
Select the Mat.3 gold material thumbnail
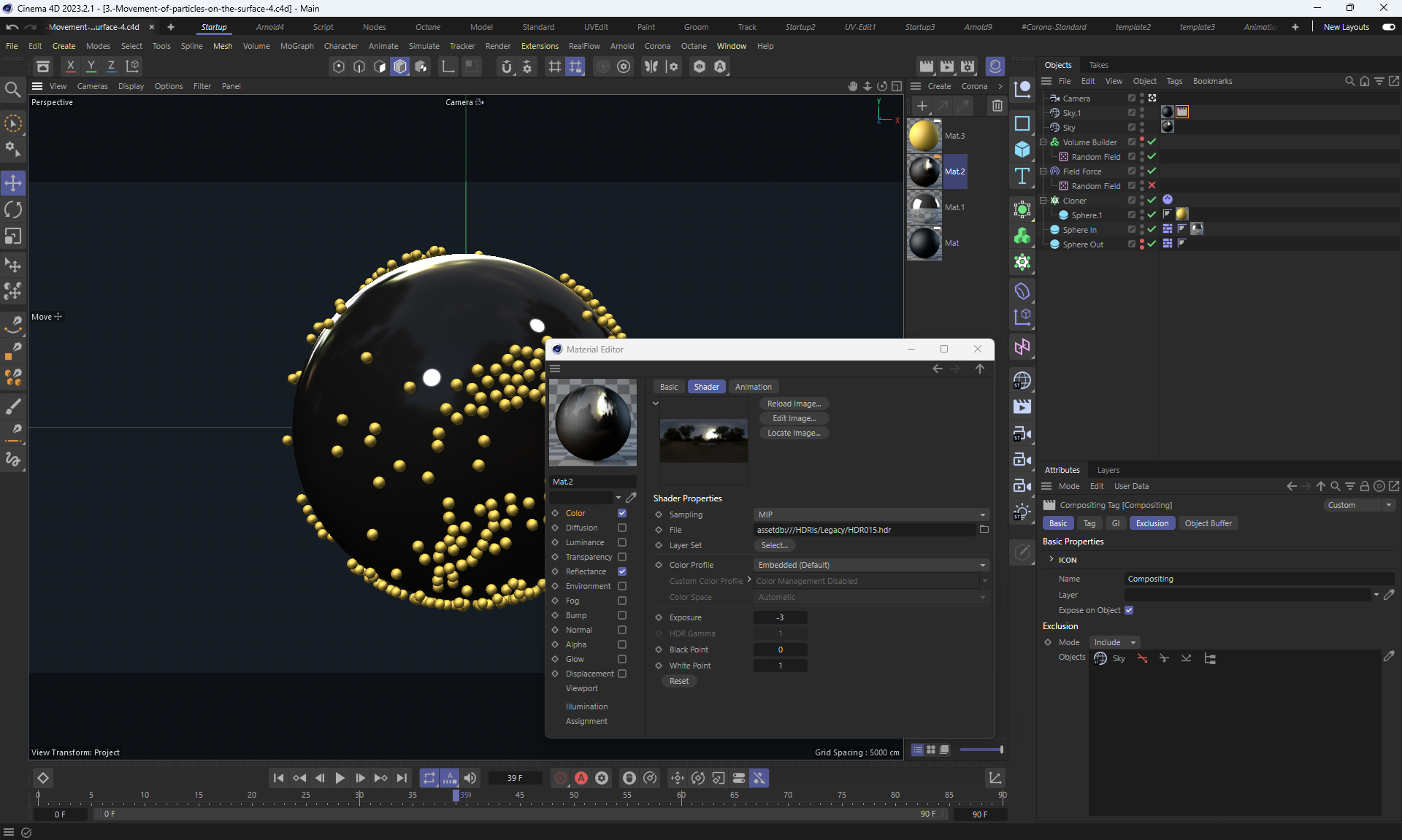(x=924, y=136)
